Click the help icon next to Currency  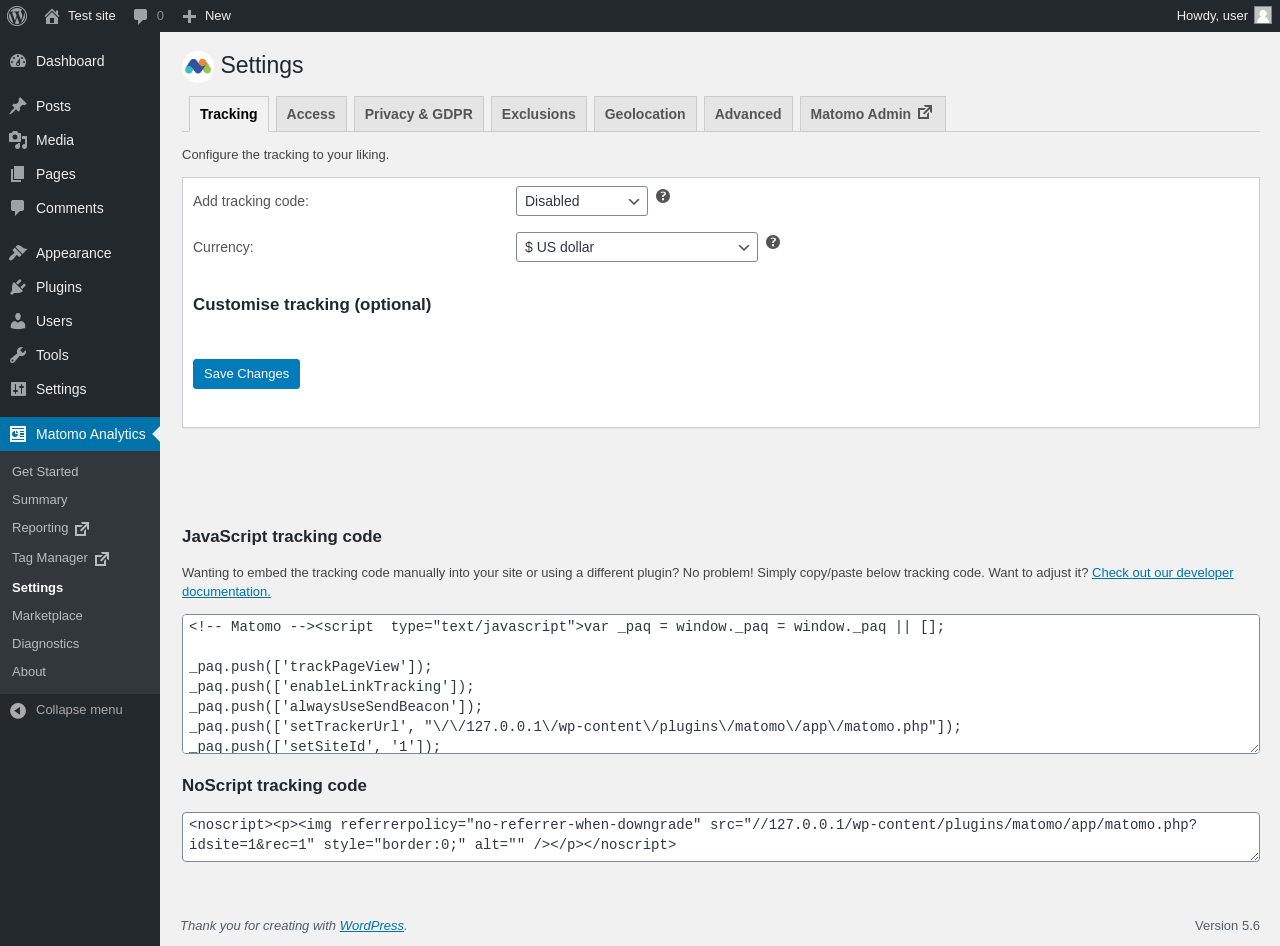773,242
